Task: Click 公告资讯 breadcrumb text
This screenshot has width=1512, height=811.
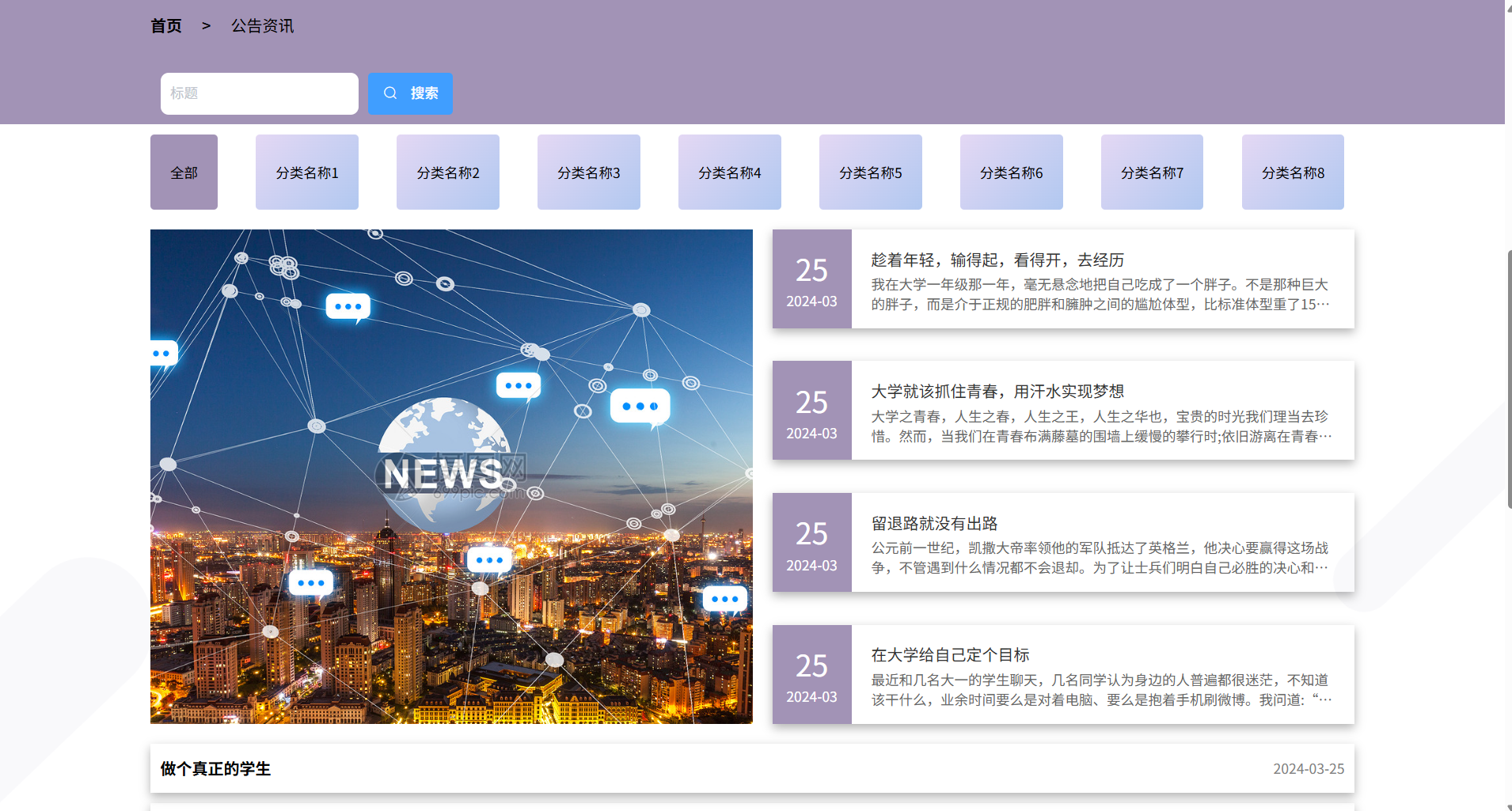Action: (x=263, y=26)
